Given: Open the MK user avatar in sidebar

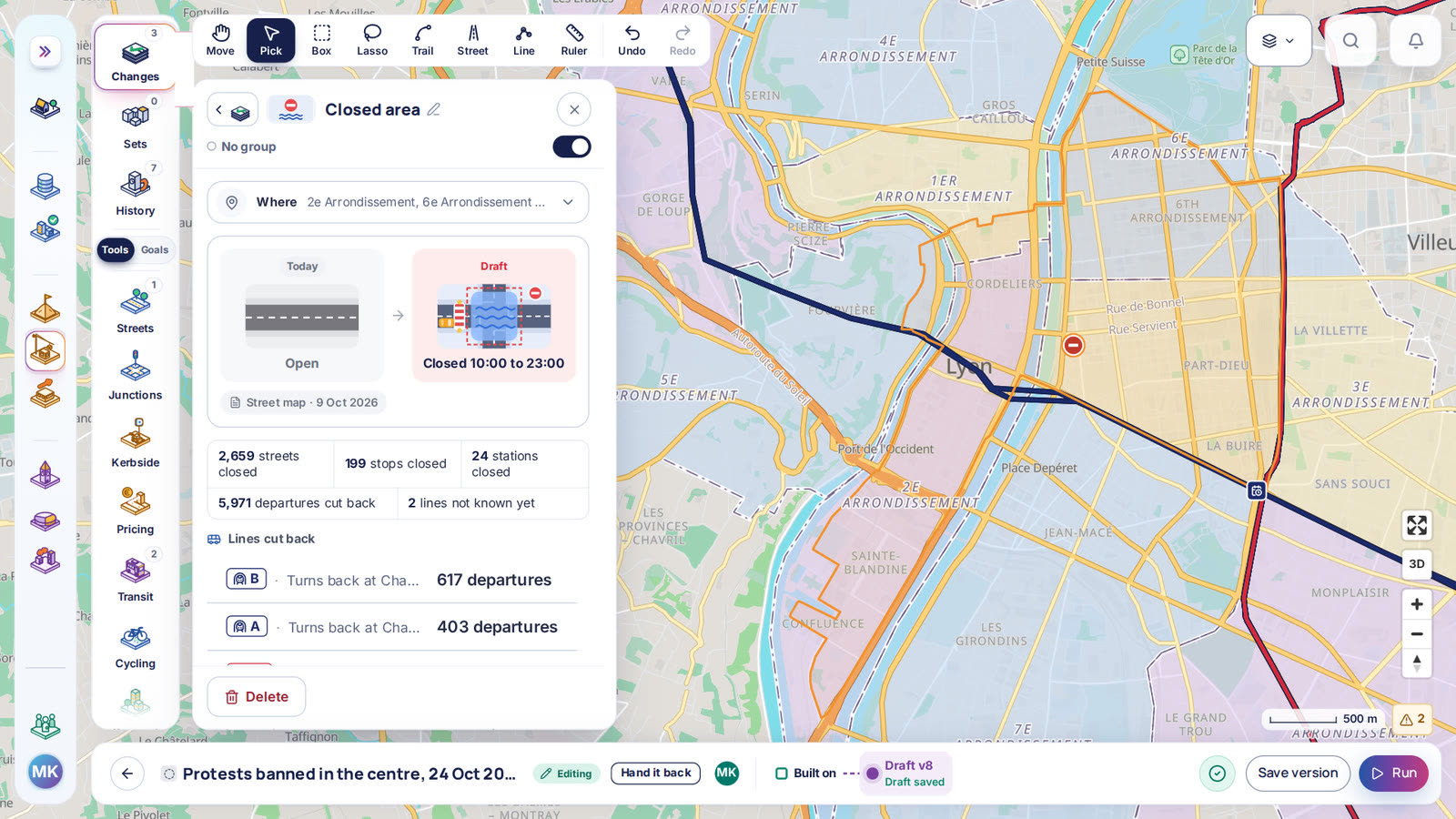Looking at the screenshot, I should pos(45,773).
